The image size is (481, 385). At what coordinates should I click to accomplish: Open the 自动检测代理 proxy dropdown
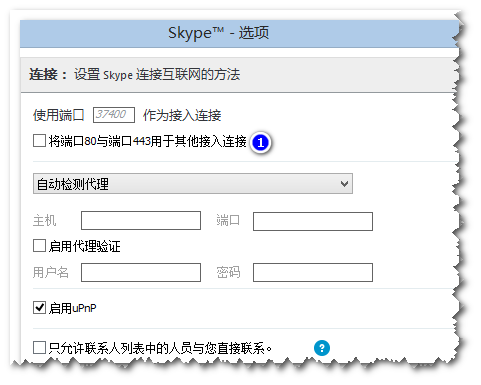pos(193,183)
